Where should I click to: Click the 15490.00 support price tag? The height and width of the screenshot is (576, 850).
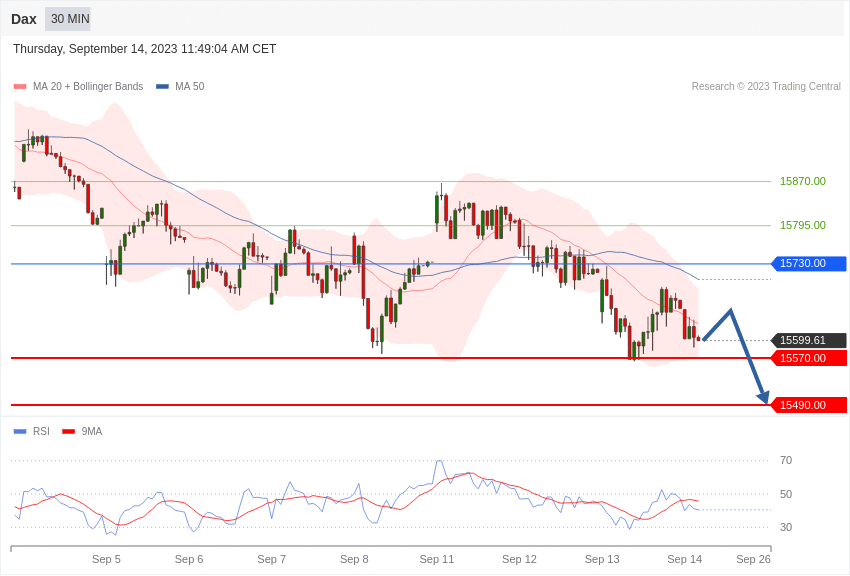click(x=808, y=405)
